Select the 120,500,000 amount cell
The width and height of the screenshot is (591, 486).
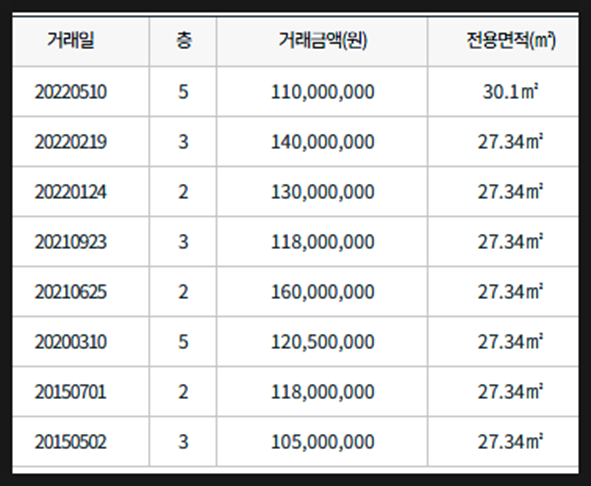point(322,342)
